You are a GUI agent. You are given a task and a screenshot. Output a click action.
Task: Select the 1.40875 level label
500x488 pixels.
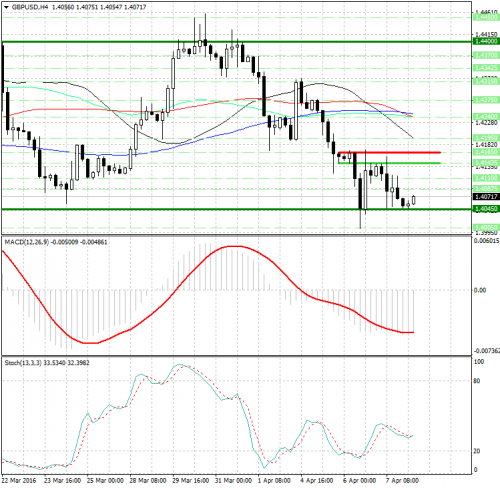[486, 188]
